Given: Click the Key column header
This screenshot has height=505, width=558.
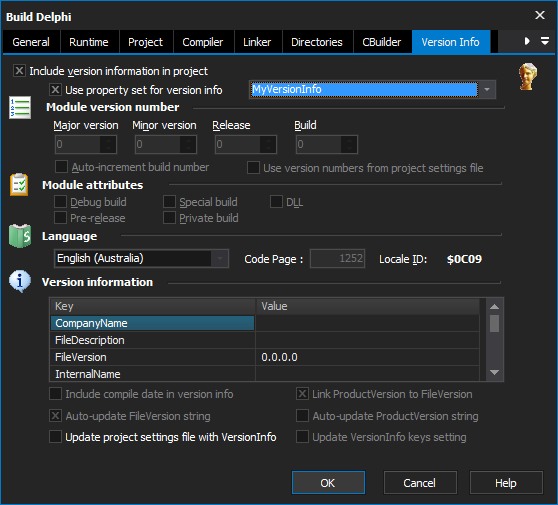Looking at the screenshot, I should click(x=153, y=306).
